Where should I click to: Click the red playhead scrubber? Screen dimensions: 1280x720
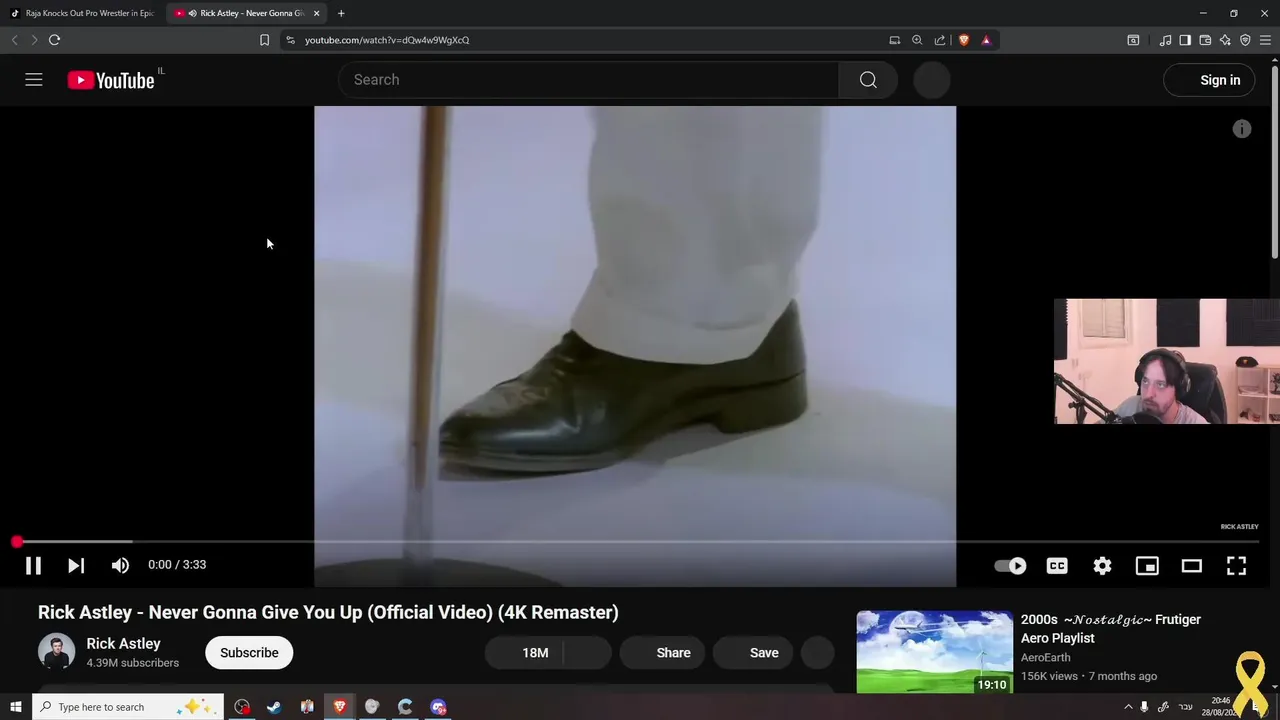coord(17,541)
